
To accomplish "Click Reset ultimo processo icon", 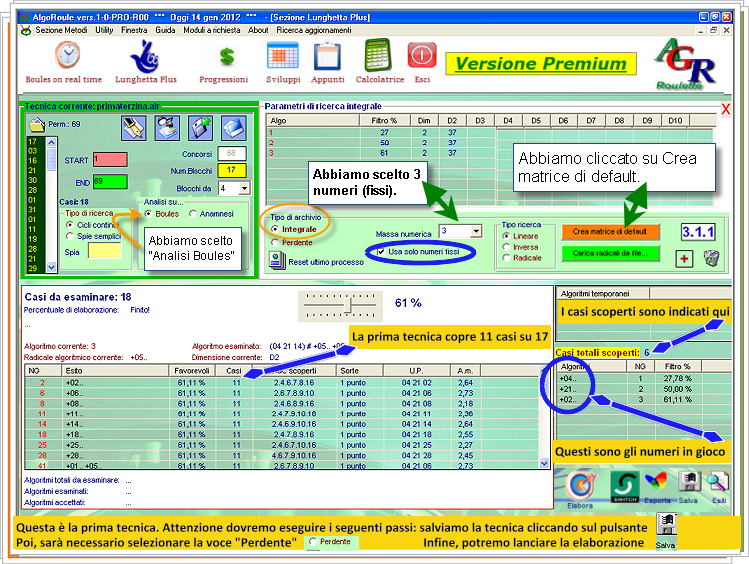I will coord(276,260).
